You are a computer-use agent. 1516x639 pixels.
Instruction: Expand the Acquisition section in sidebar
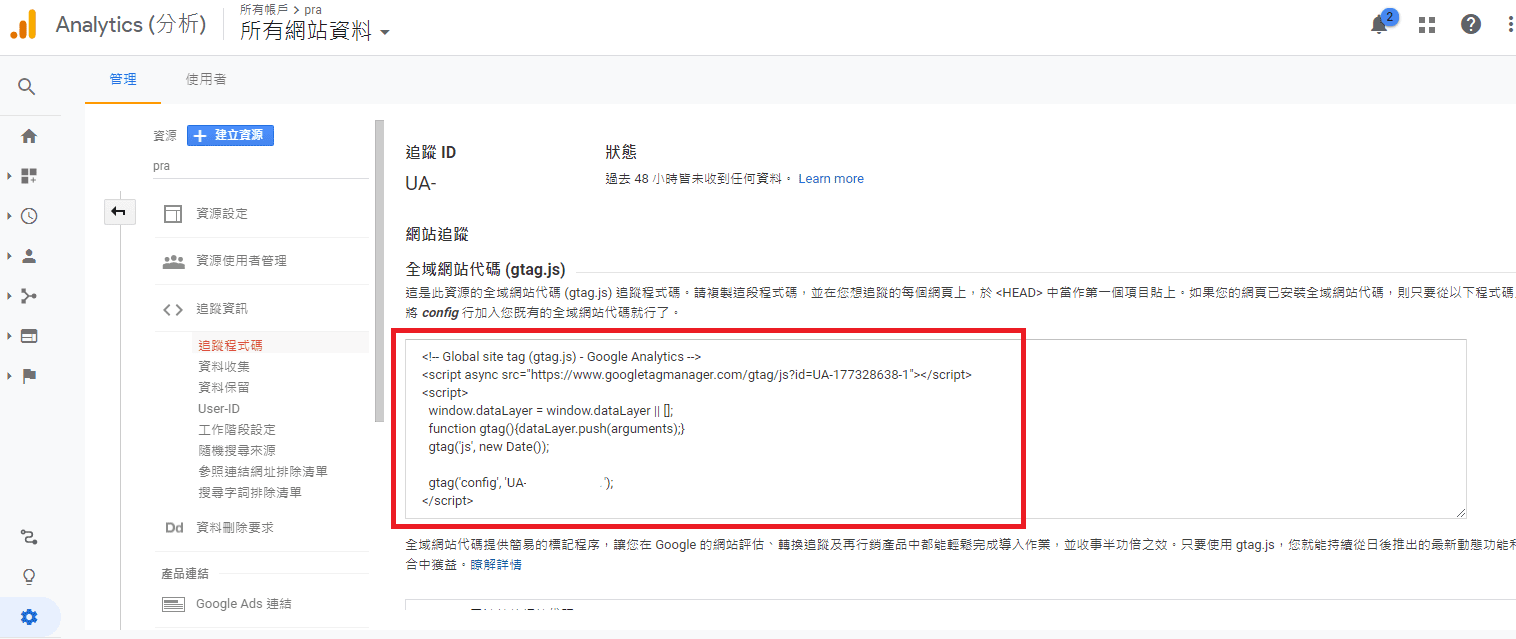(10, 296)
